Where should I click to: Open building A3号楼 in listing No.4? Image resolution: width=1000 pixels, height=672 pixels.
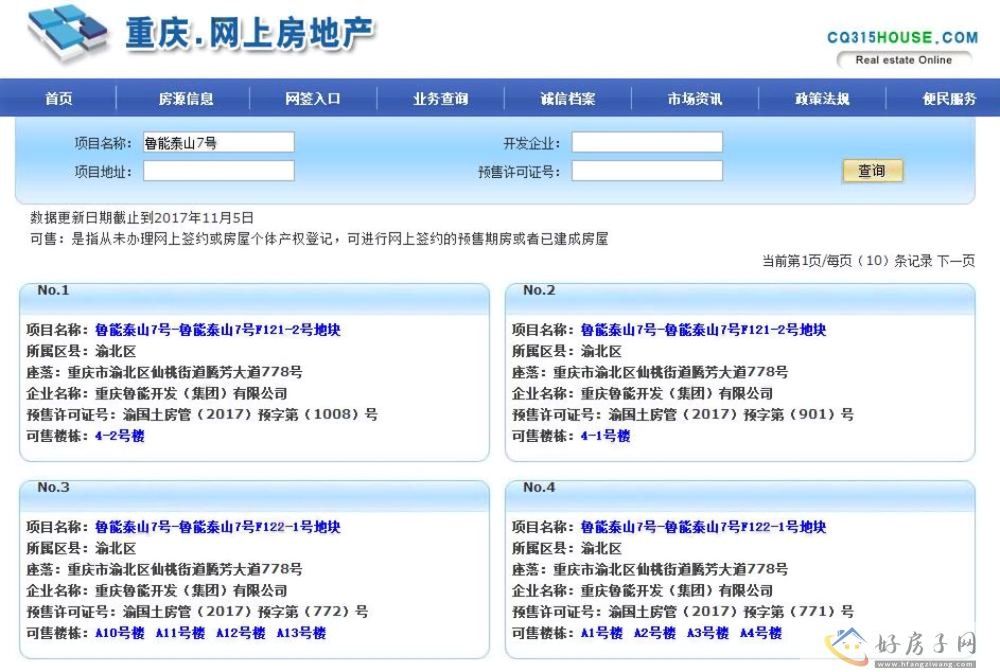708,633
